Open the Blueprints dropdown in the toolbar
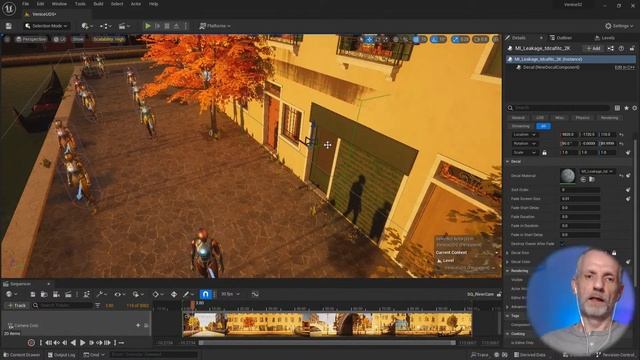The width and height of the screenshot is (640, 360). point(106,26)
